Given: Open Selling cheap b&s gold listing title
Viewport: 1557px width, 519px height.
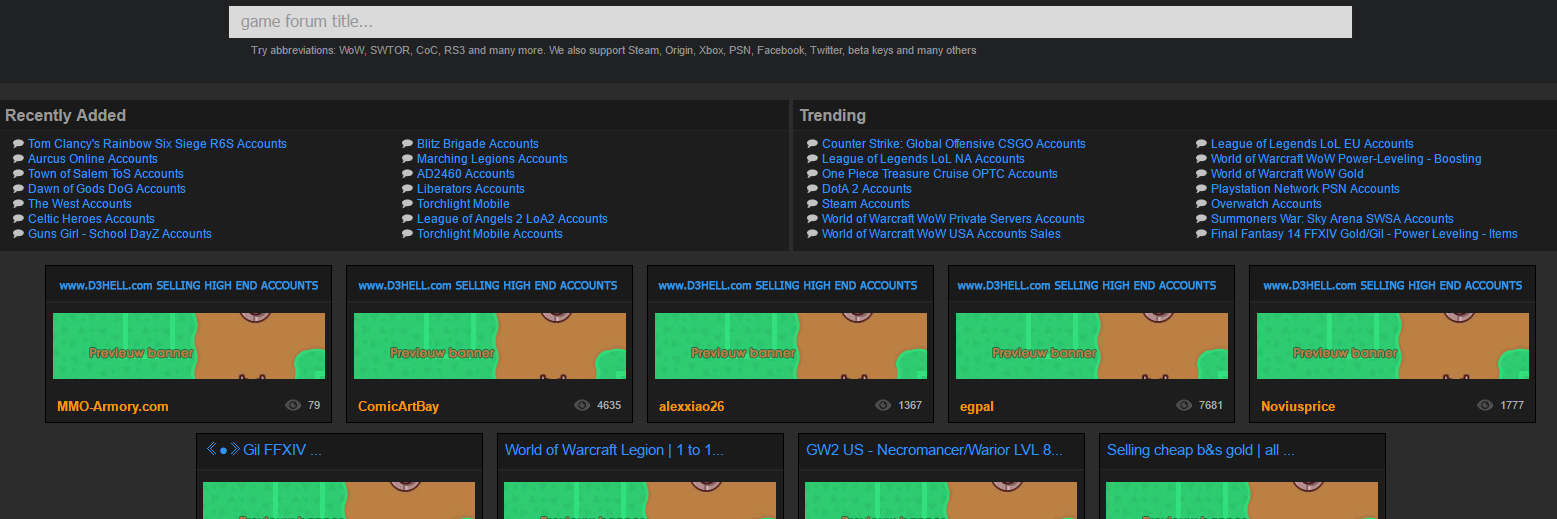Looking at the screenshot, I should 1201,450.
